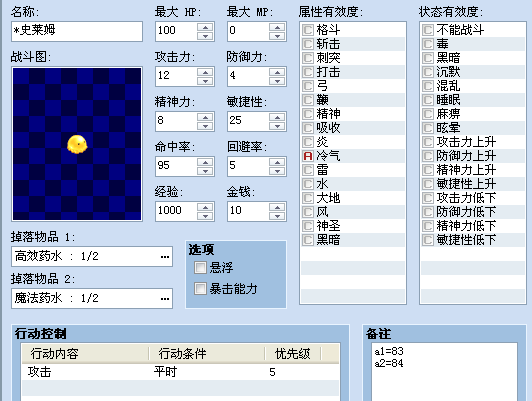Click the 睡眠 state rank icon
This screenshot has height=401, width=532.
pos(428,100)
